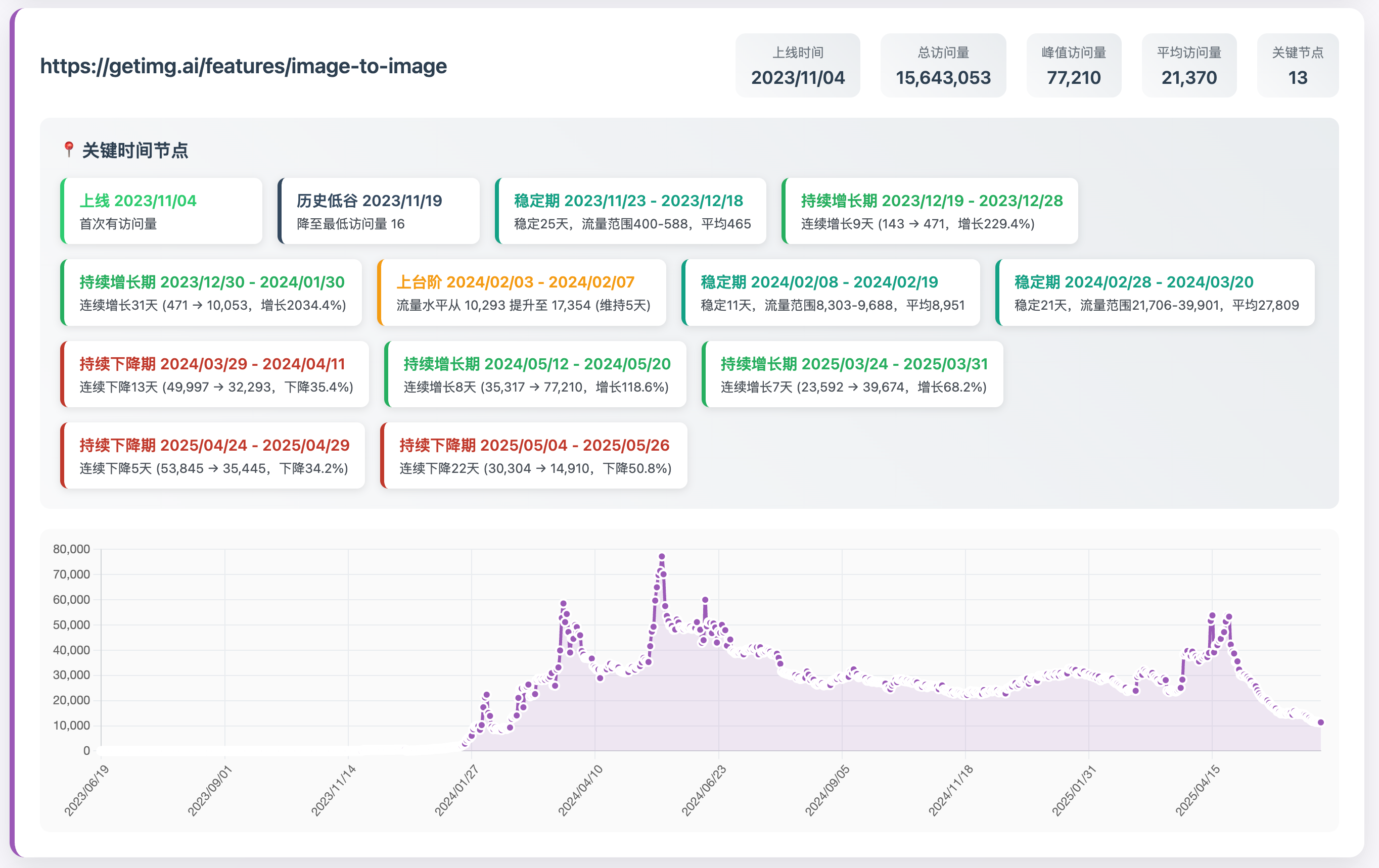Image resolution: width=1379 pixels, height=868 pixels.
Task: Click the 2024/09/05 x-axis date label
Action: [x=827, y=790]
